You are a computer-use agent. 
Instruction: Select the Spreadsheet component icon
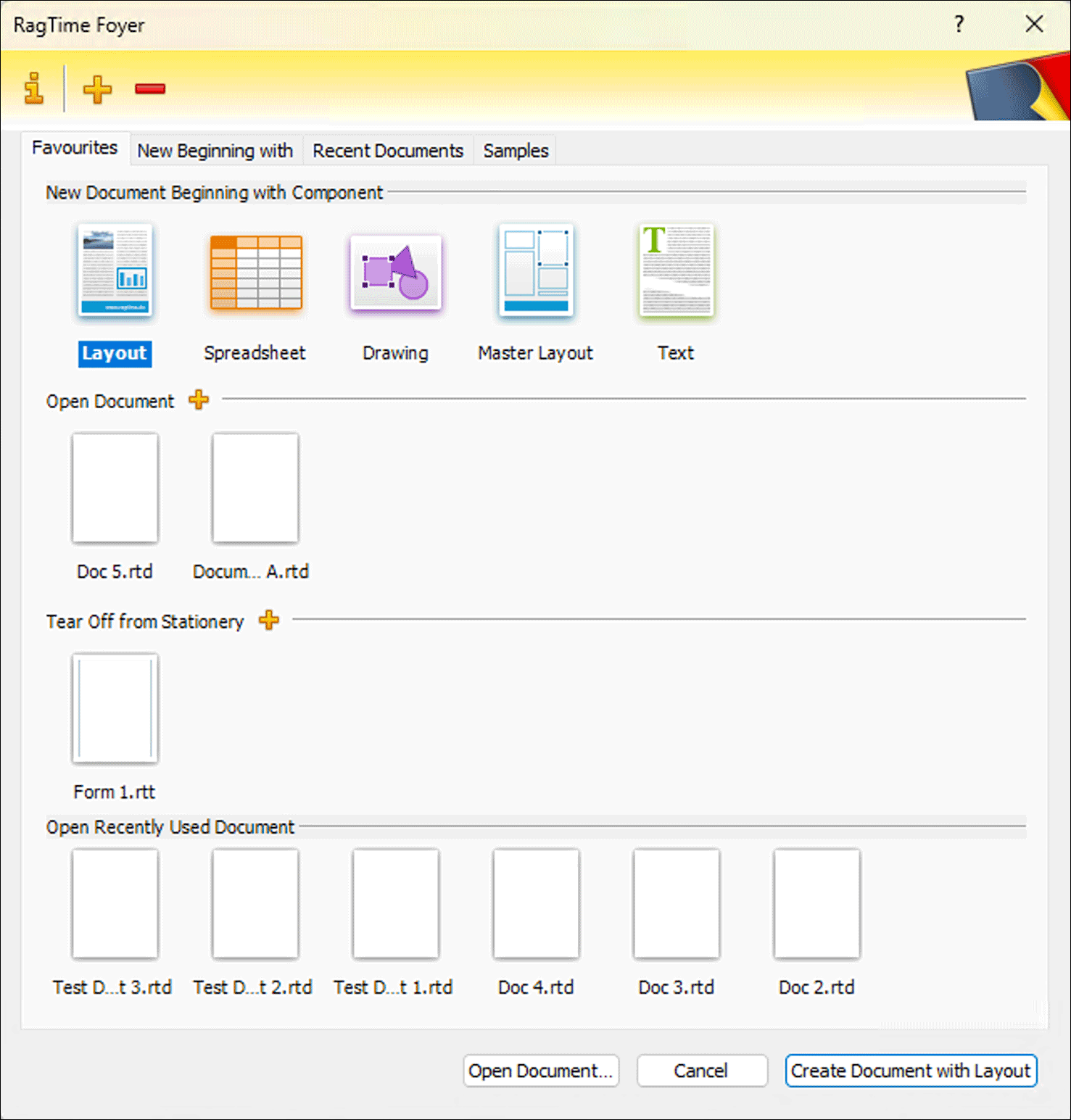click(x=255, y=273)
